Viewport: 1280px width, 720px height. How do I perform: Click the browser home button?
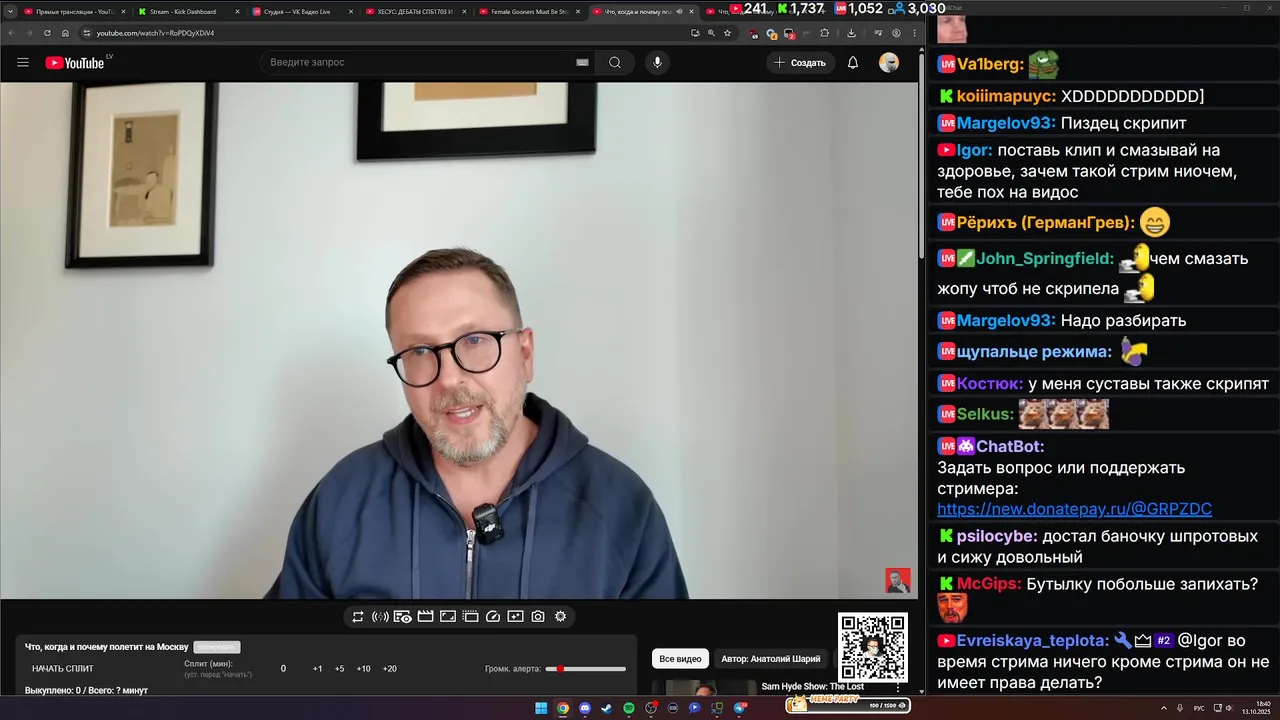[65, 33]
